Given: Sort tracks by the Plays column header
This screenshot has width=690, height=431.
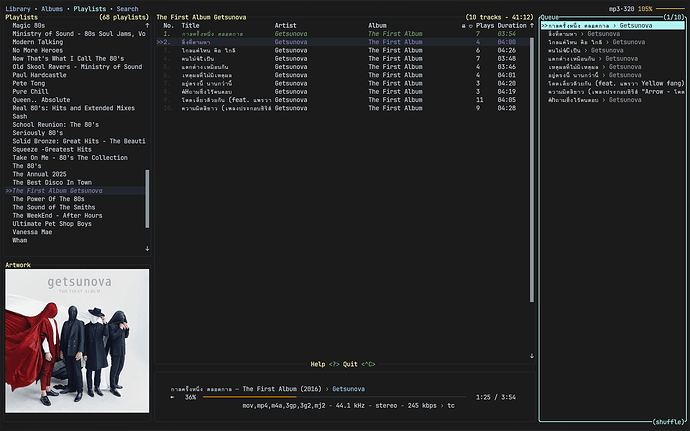Looking at the screenshot, I should click(485, 25).
